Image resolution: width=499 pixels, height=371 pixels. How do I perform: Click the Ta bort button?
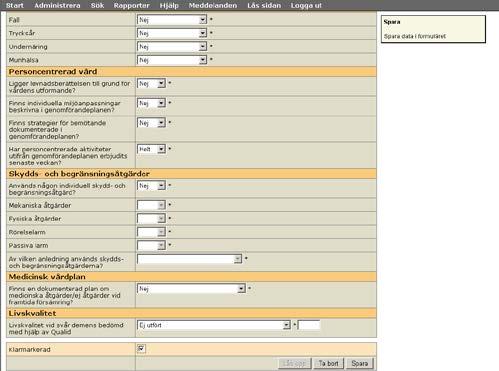pyautogui.click(x=328, y=363)
